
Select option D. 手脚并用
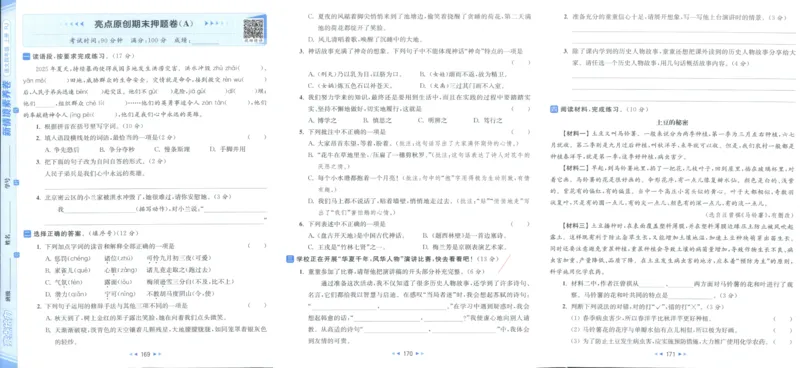(227, 150)
